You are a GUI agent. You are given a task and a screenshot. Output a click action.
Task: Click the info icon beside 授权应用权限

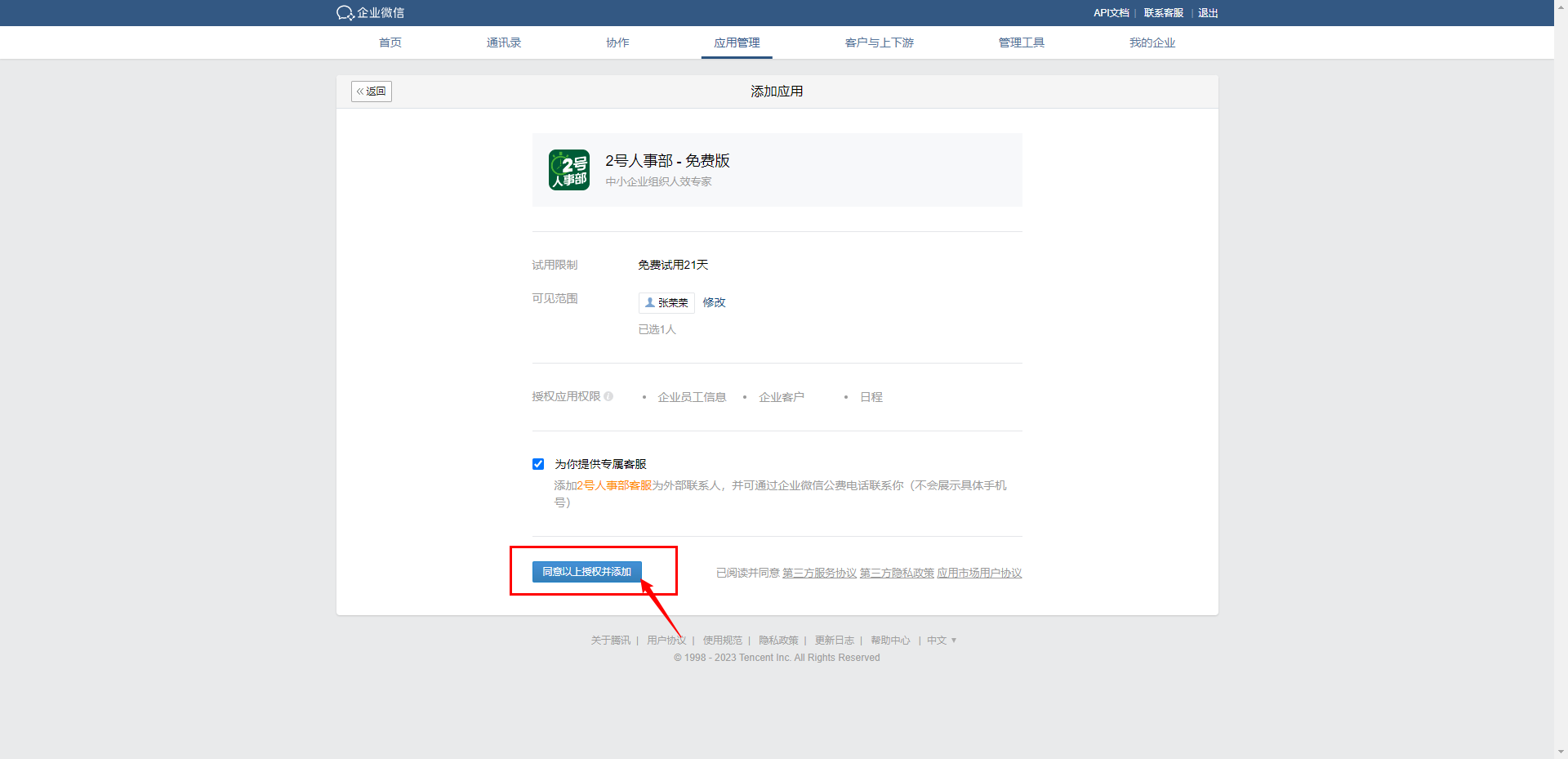pos(608,396)
